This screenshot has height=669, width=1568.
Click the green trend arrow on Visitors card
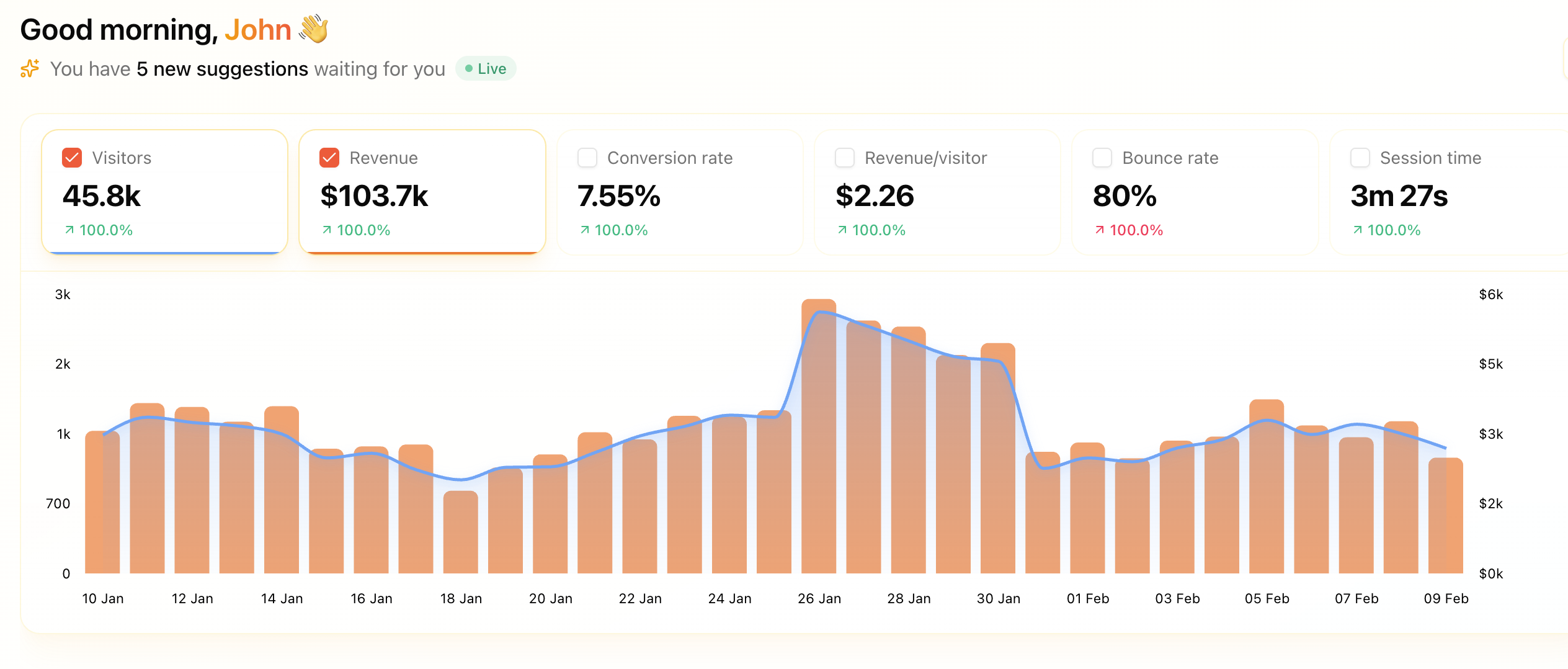coord(69,230)
